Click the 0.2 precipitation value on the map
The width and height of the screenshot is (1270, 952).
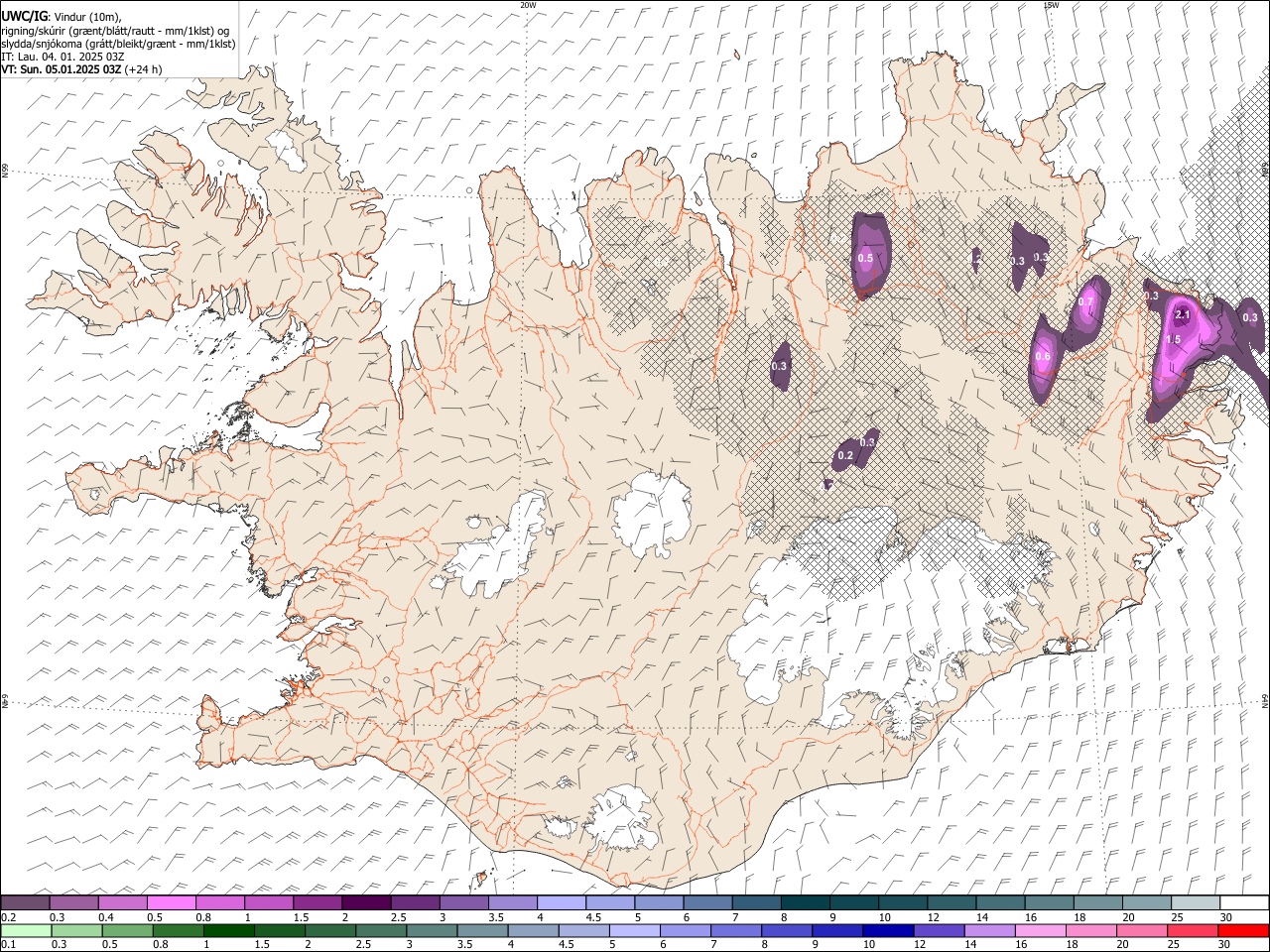pos(845,456)
